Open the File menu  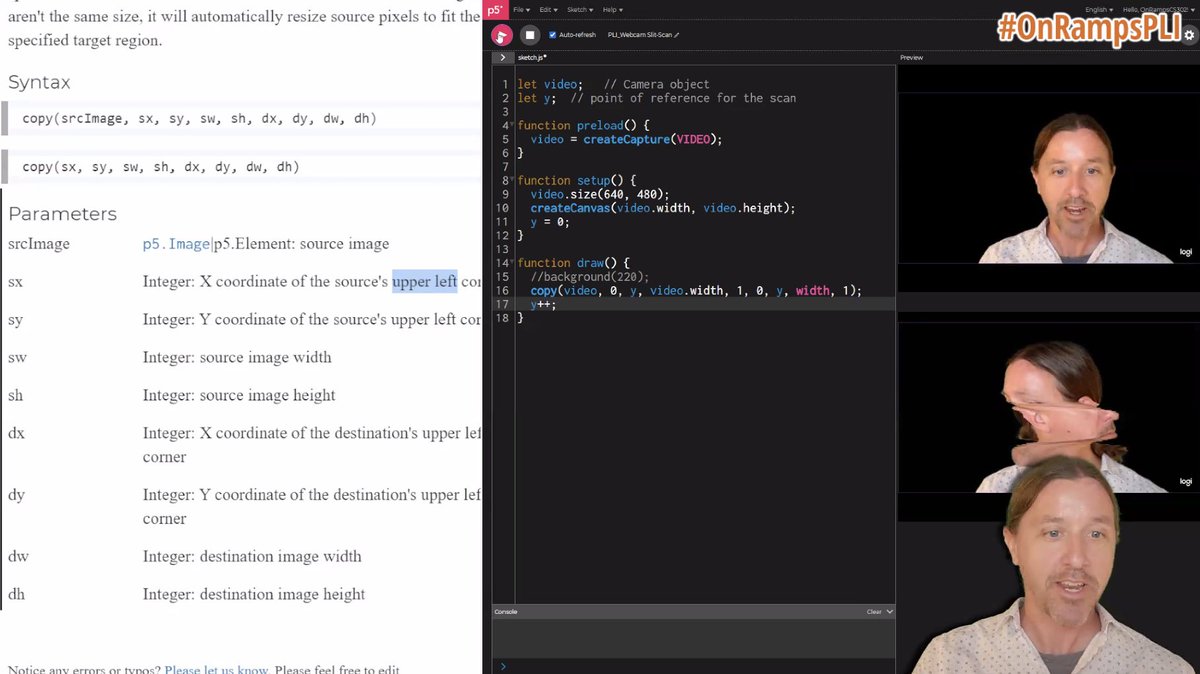pyautogui.click(x=521, y=10)
